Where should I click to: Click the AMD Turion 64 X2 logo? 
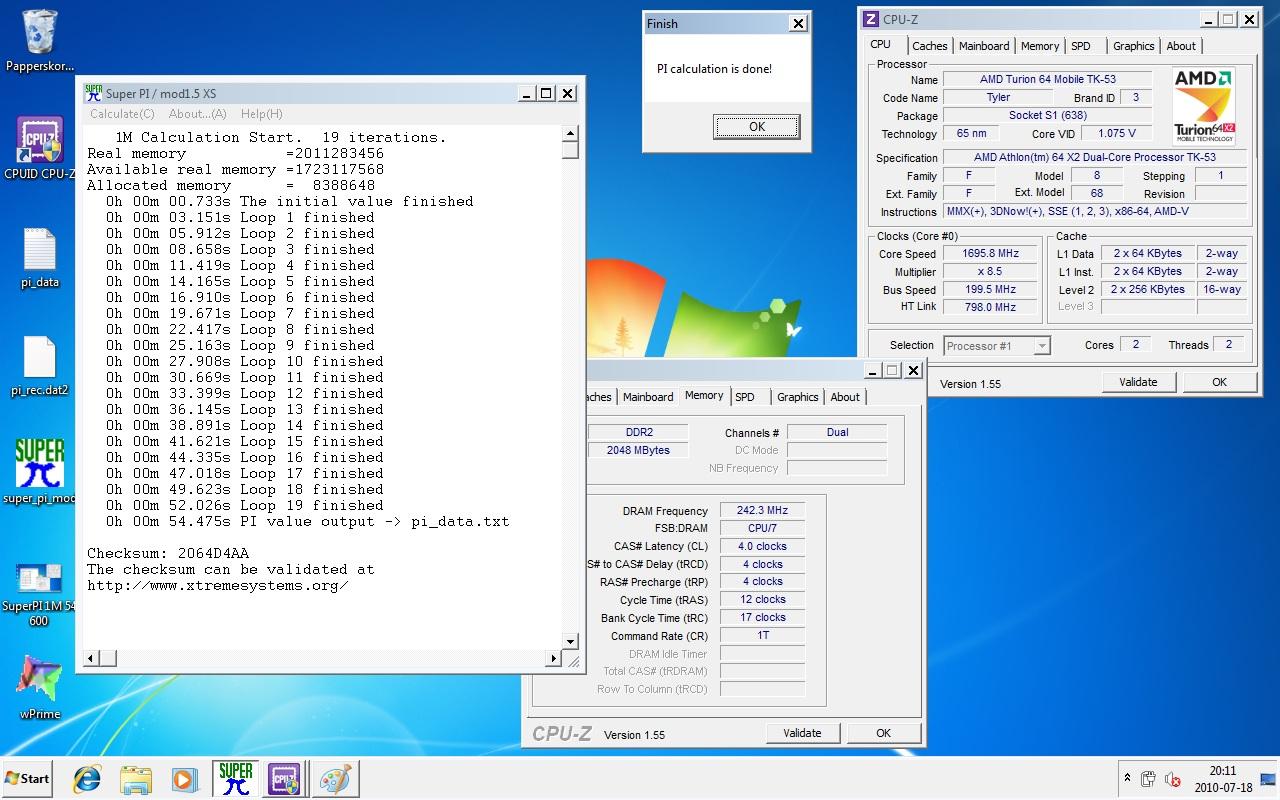click(1203, 107)
